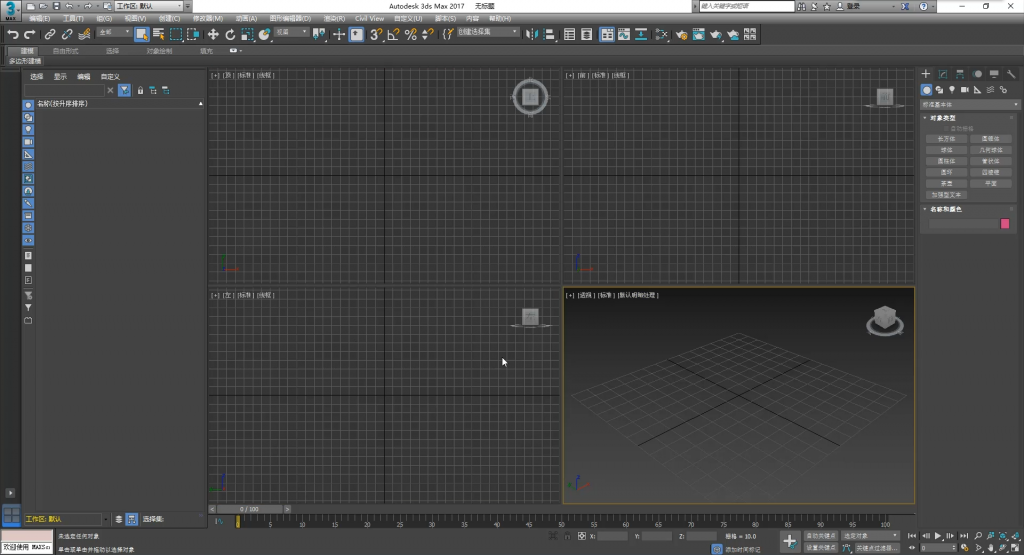1024x555 pixels.
Task: Open the key filter dropdown near playback controls
Action: tap(870, 536)
